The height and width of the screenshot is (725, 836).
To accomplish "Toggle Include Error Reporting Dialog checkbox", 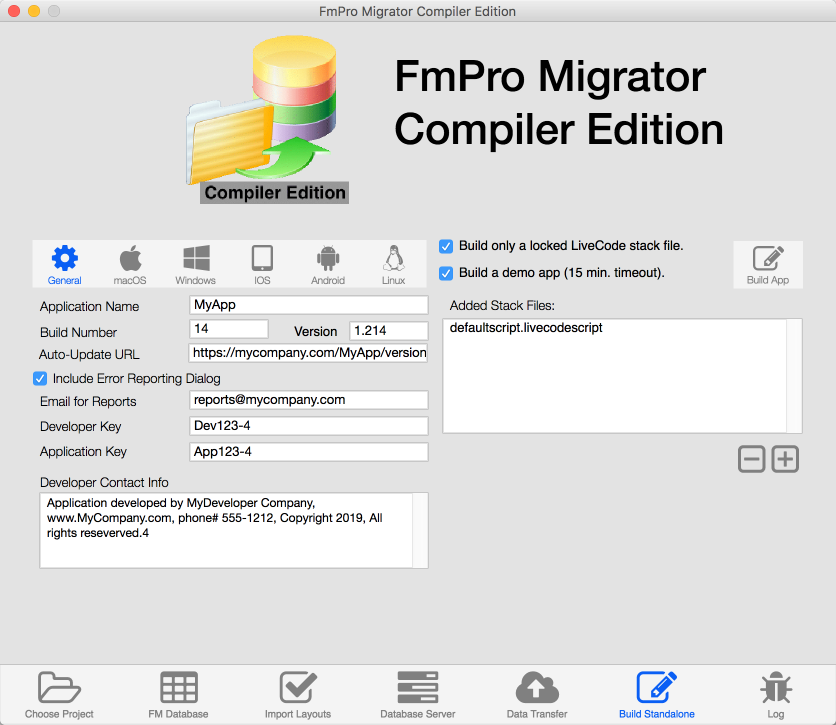I will (41, 379).
